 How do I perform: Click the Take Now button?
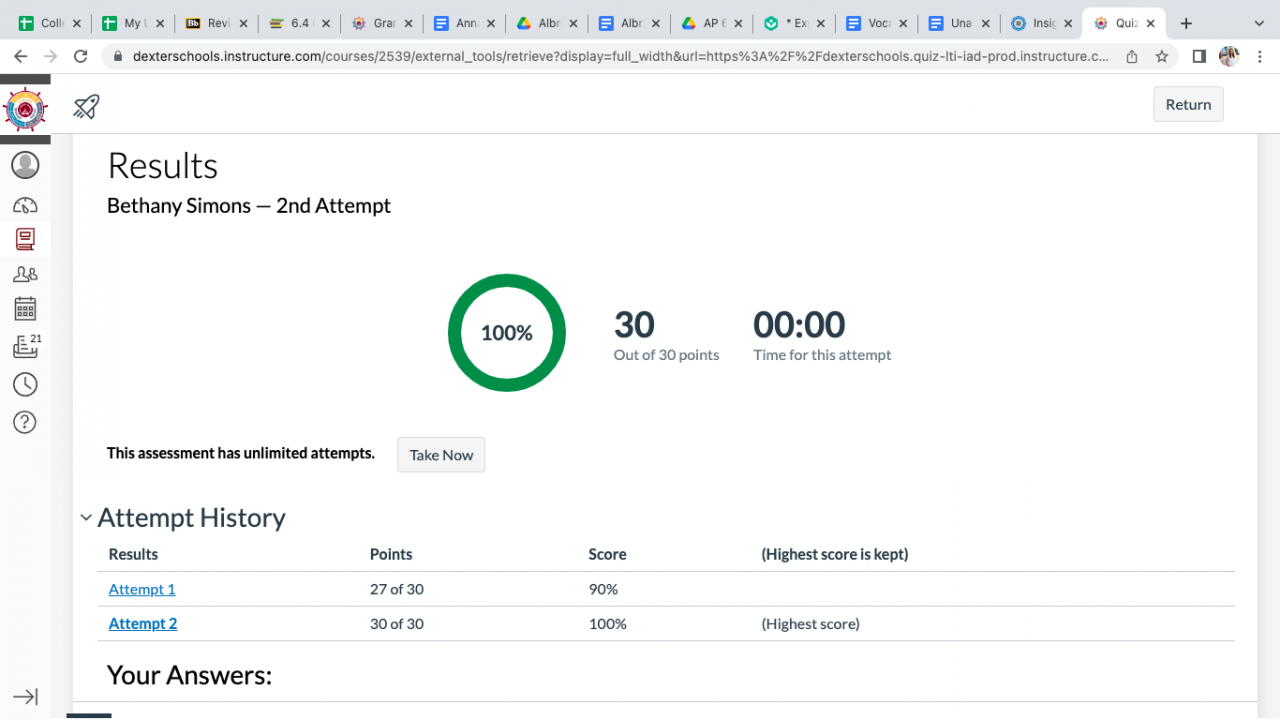(441, 455)
